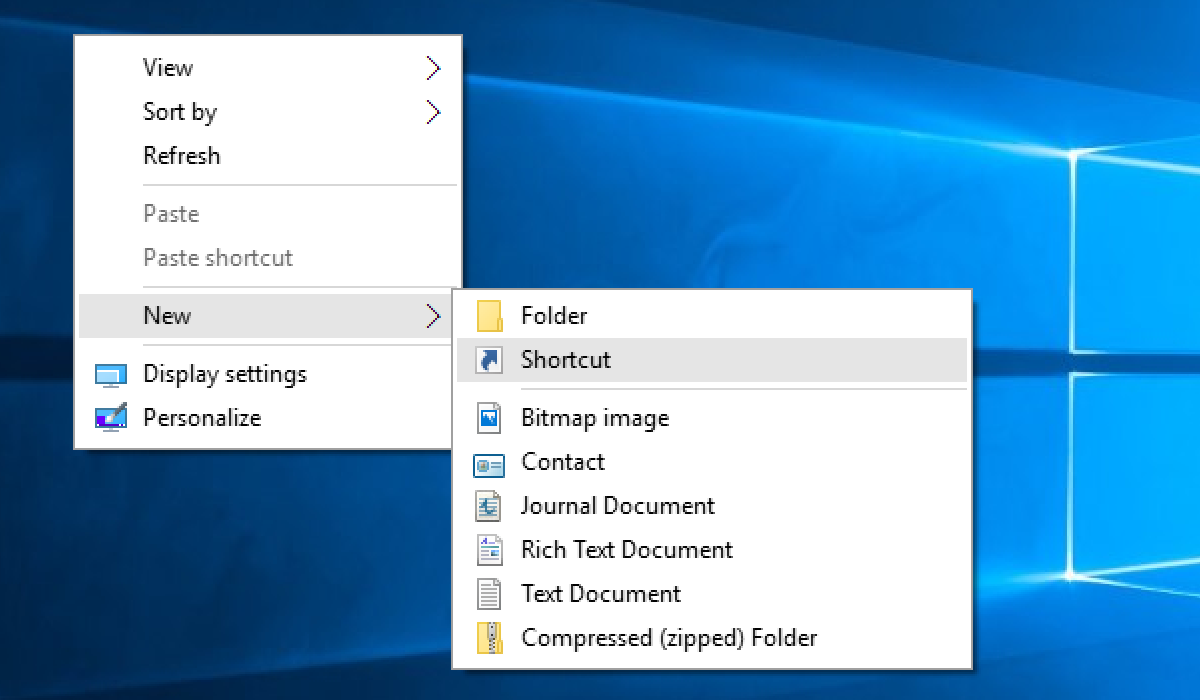The image size is (1200, 700).
Task: Click the chevron beside New
Action: click(432, 316)
